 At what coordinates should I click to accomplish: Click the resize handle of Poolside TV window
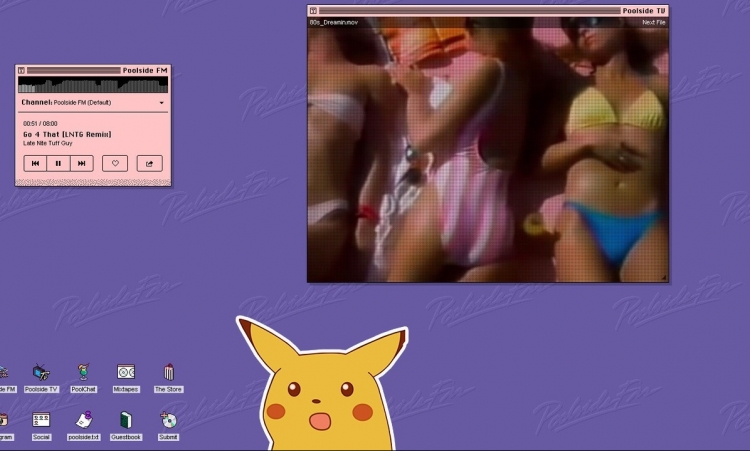664,277
